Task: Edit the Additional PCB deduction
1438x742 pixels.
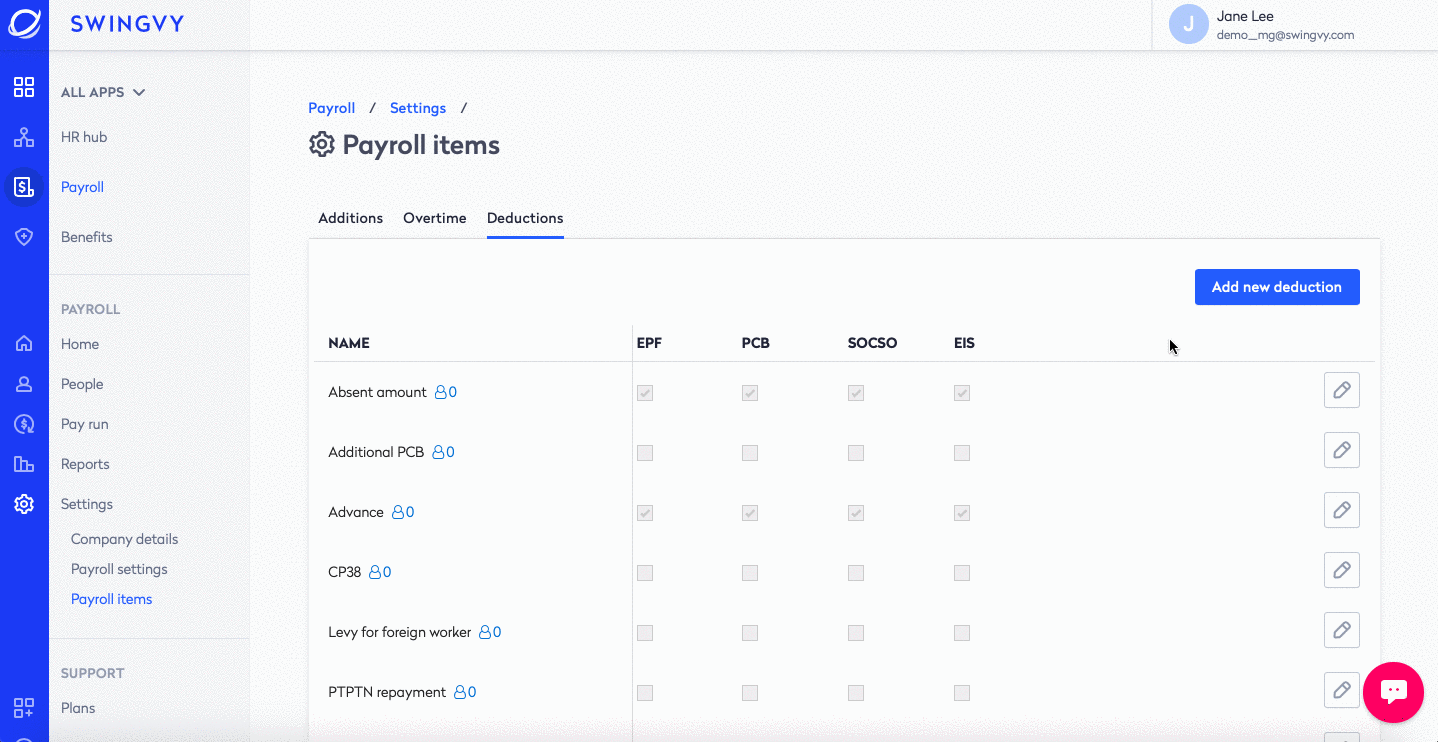Action: [1342, 450]
